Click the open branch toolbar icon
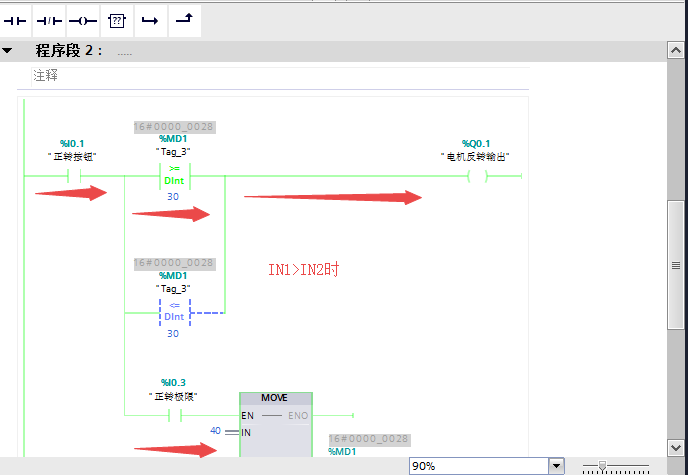 (x=149, y=19)
